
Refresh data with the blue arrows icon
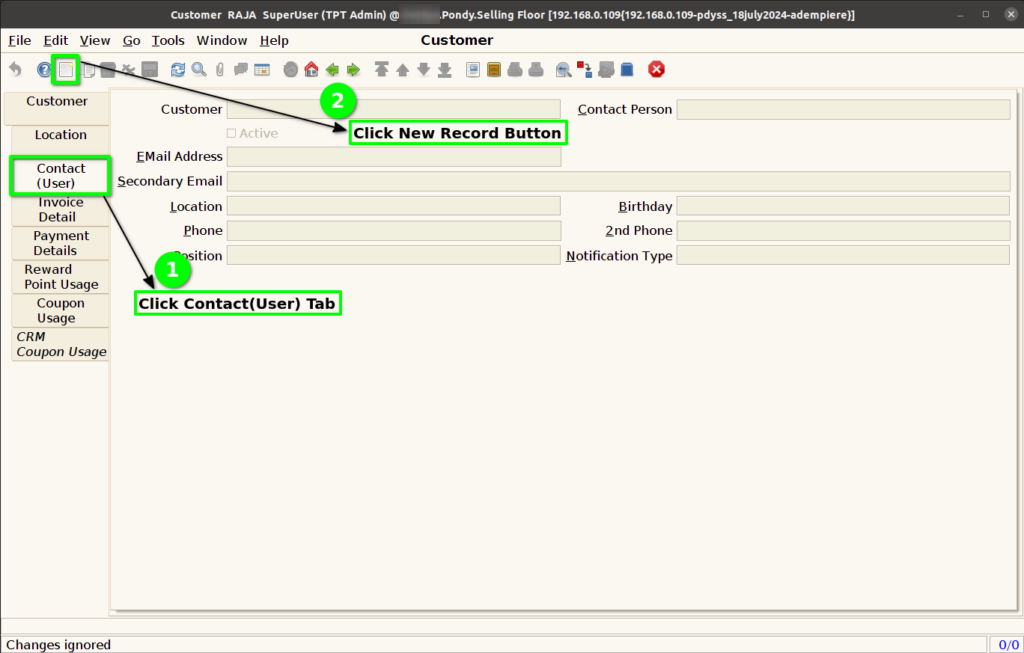178,69
